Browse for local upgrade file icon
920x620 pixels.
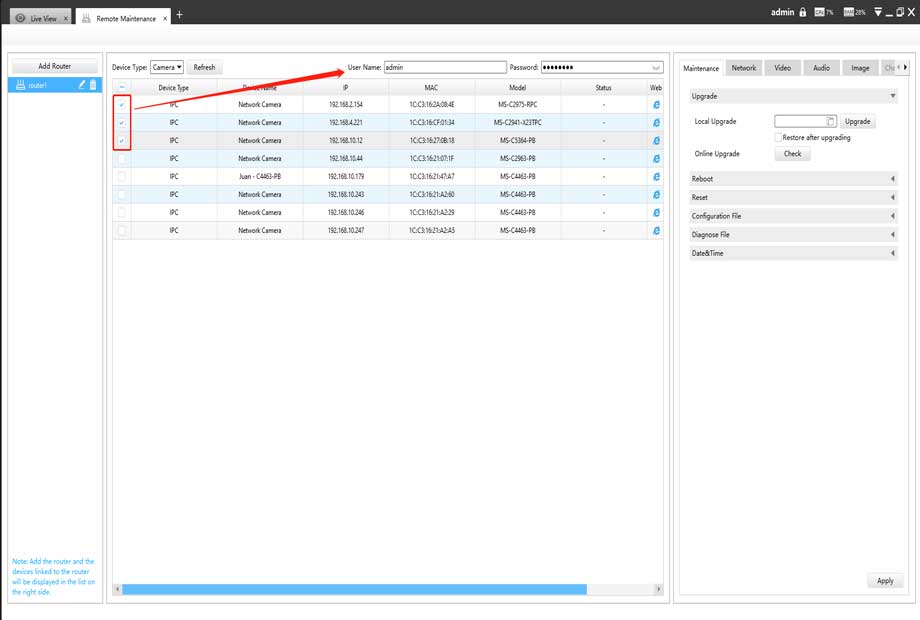(830, 121)
